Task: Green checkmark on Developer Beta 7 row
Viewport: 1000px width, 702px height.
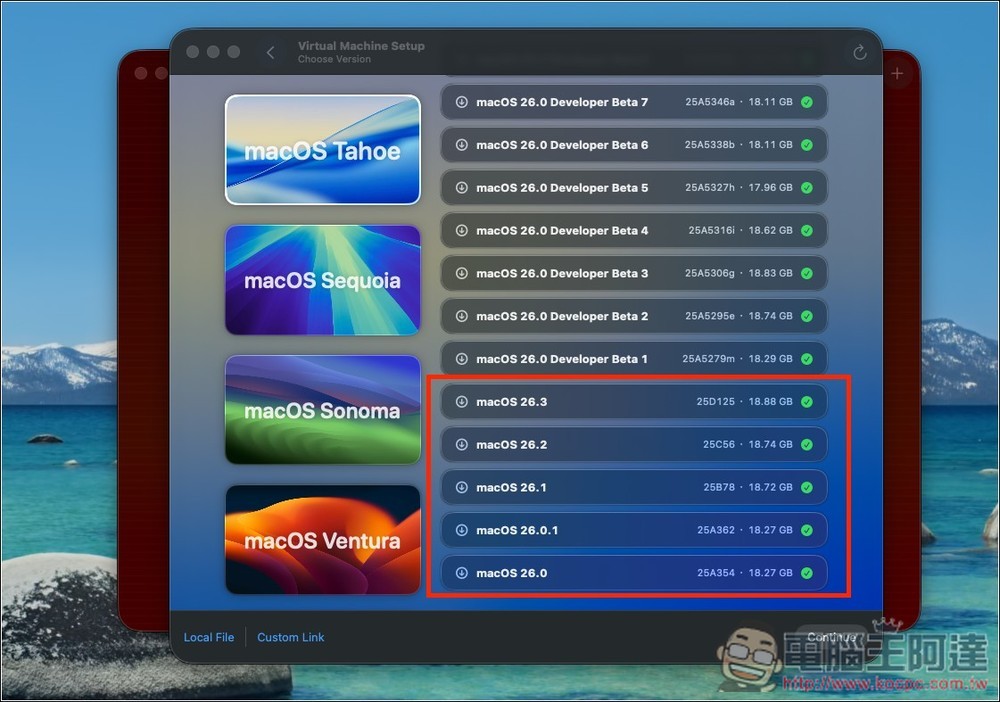Action: pyautogui.click(x=807, y=102)
